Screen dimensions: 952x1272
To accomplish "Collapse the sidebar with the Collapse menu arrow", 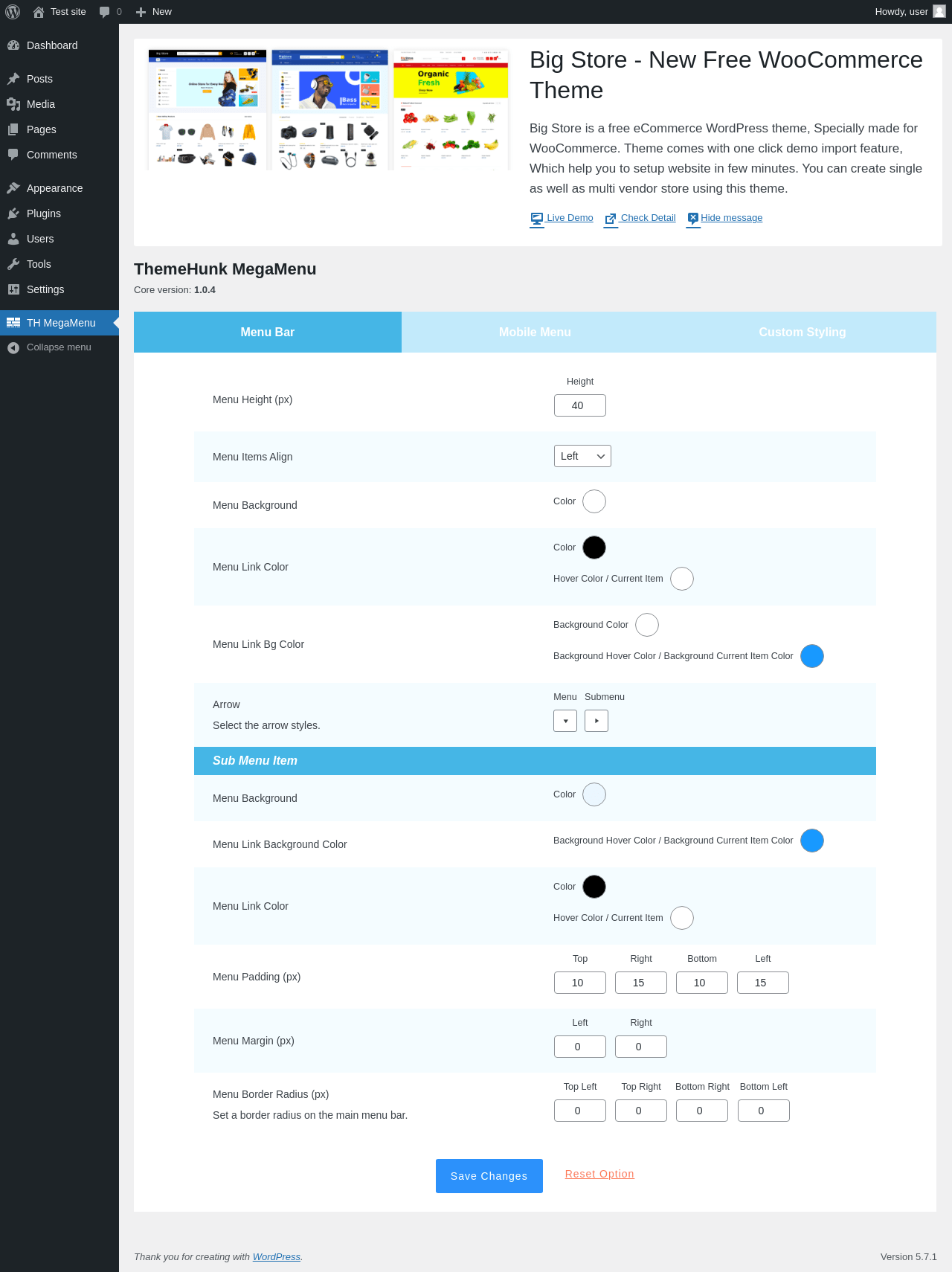I will (13, 347).
